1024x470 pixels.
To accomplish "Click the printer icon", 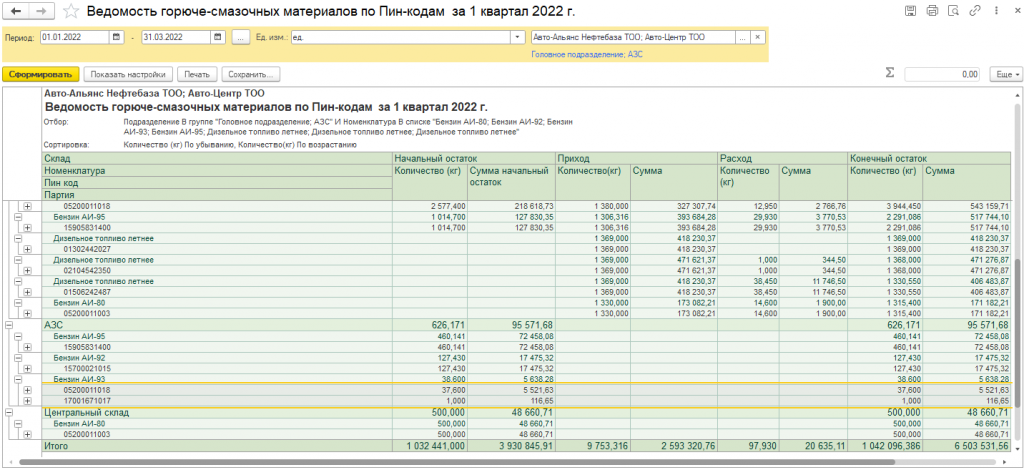I will (931, 12).
